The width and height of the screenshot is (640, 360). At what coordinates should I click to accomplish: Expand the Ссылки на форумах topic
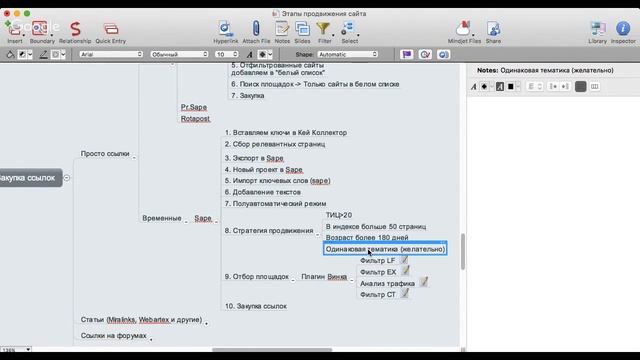(x=151, y=340)
